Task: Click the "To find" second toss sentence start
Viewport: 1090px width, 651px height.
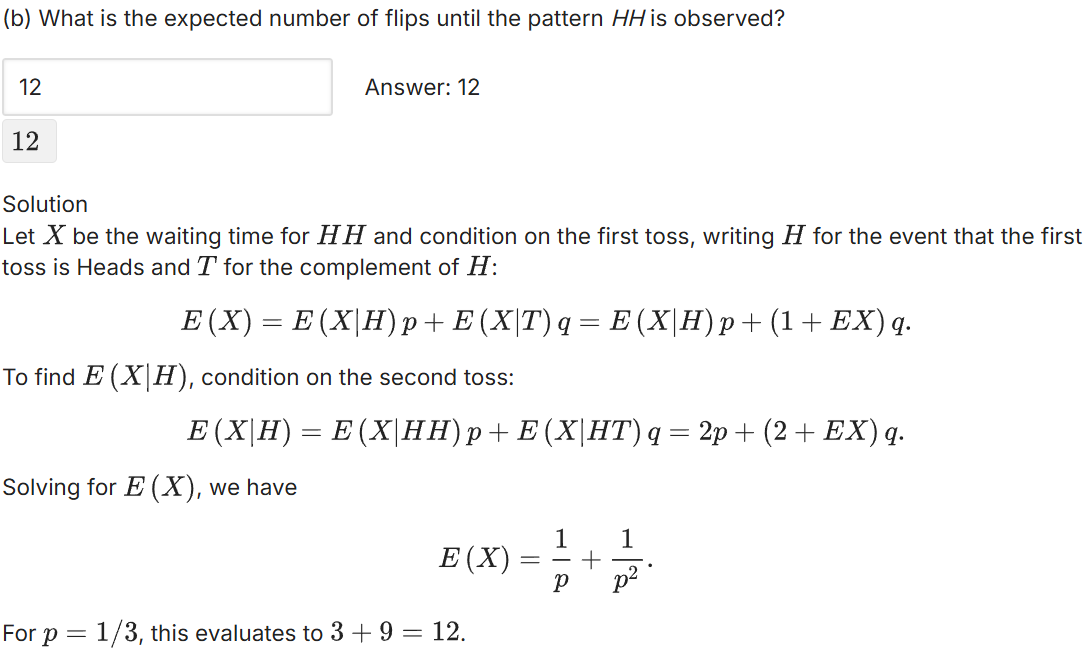Action: 39,378
